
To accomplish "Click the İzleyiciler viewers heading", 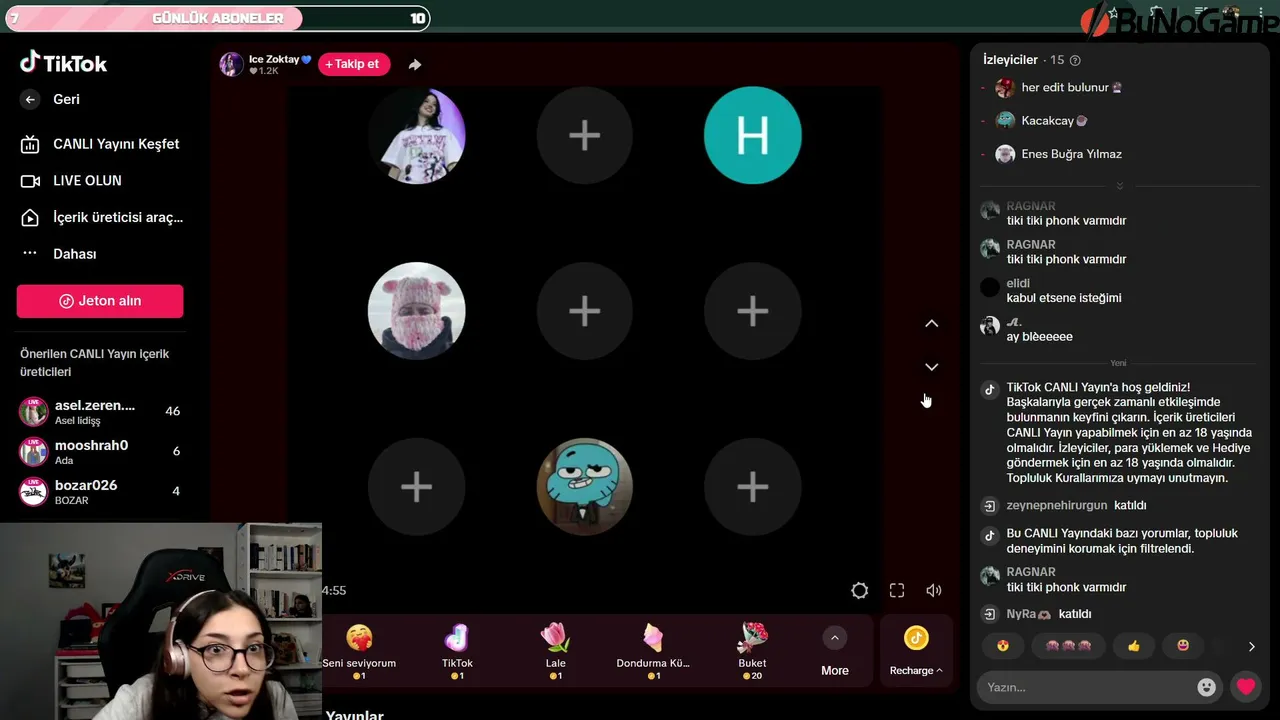I will tap(1010, 60).
